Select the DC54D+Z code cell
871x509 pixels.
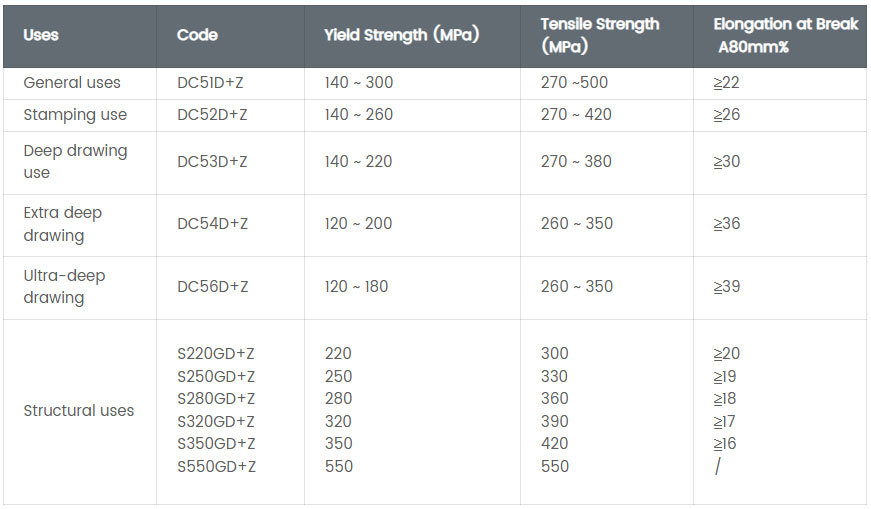click(x=212, y=224)
